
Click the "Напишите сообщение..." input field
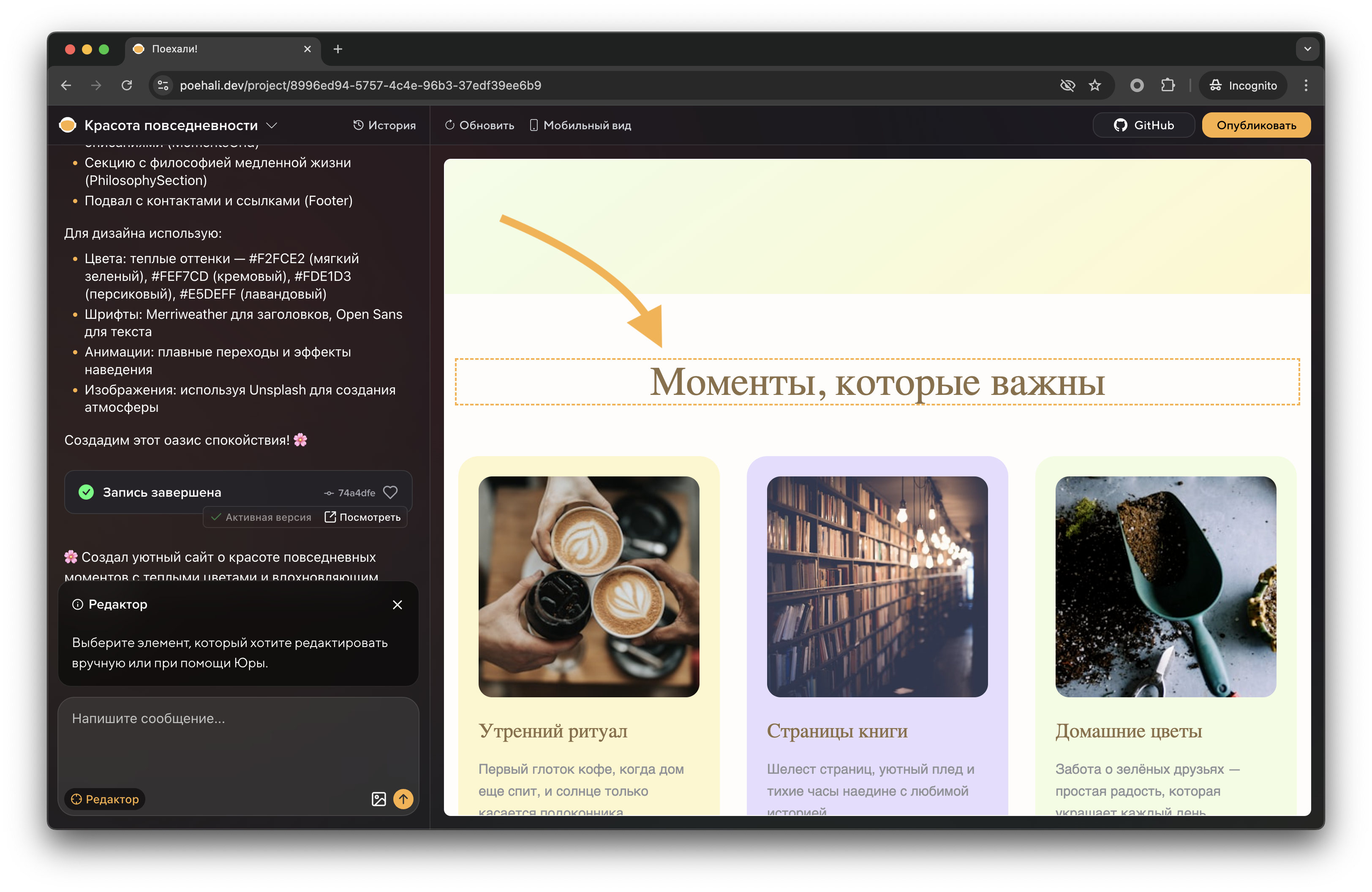173,718
